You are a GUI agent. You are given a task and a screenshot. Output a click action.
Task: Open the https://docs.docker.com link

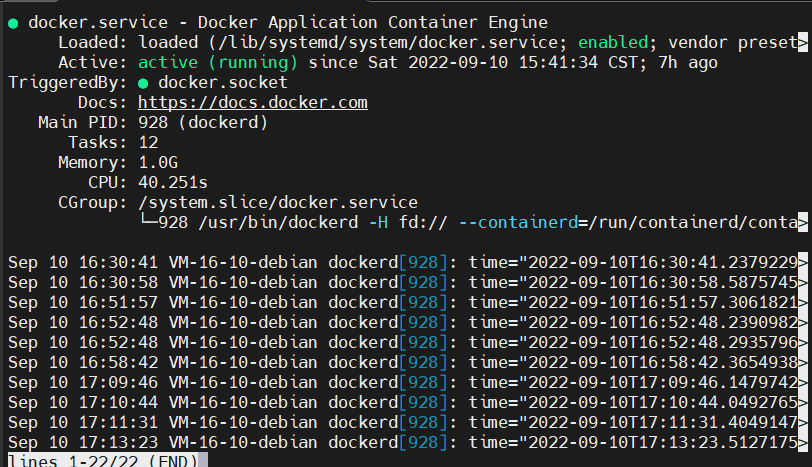coord(253,102)
